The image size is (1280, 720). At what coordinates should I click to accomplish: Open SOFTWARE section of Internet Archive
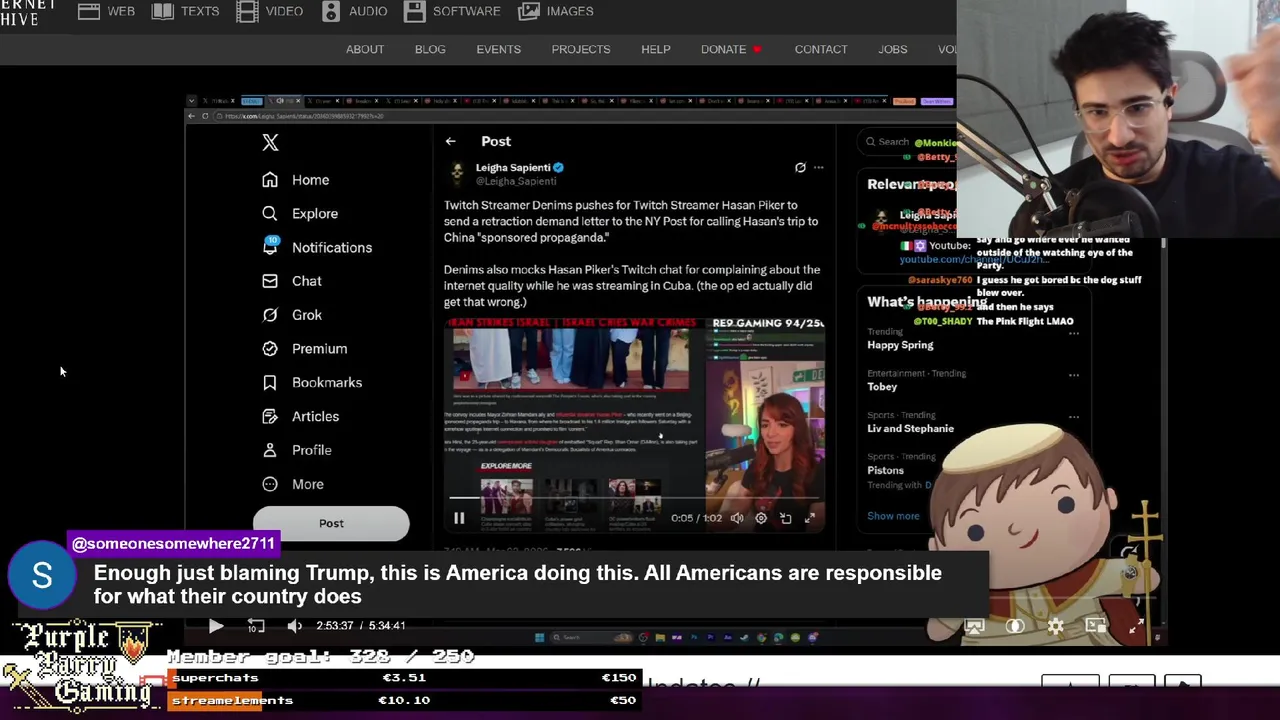453,11
